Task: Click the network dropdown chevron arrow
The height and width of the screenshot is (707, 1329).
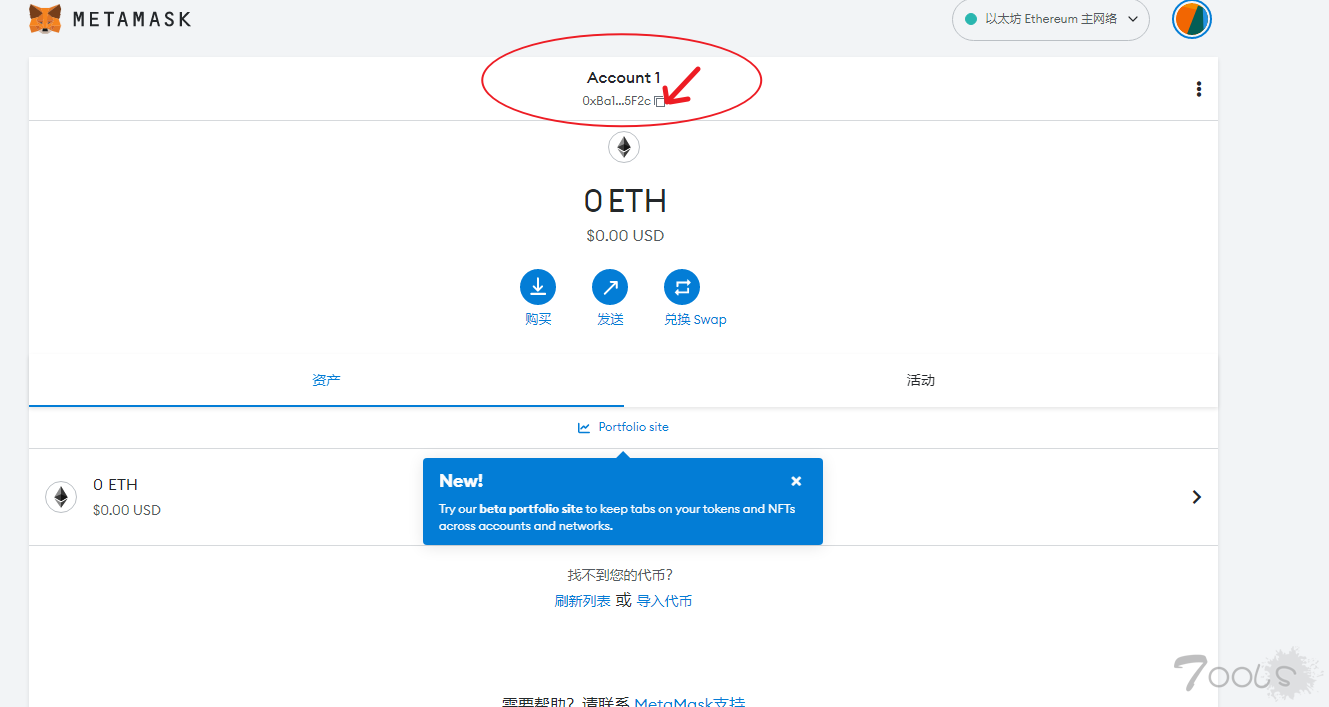Action: 1133,19
